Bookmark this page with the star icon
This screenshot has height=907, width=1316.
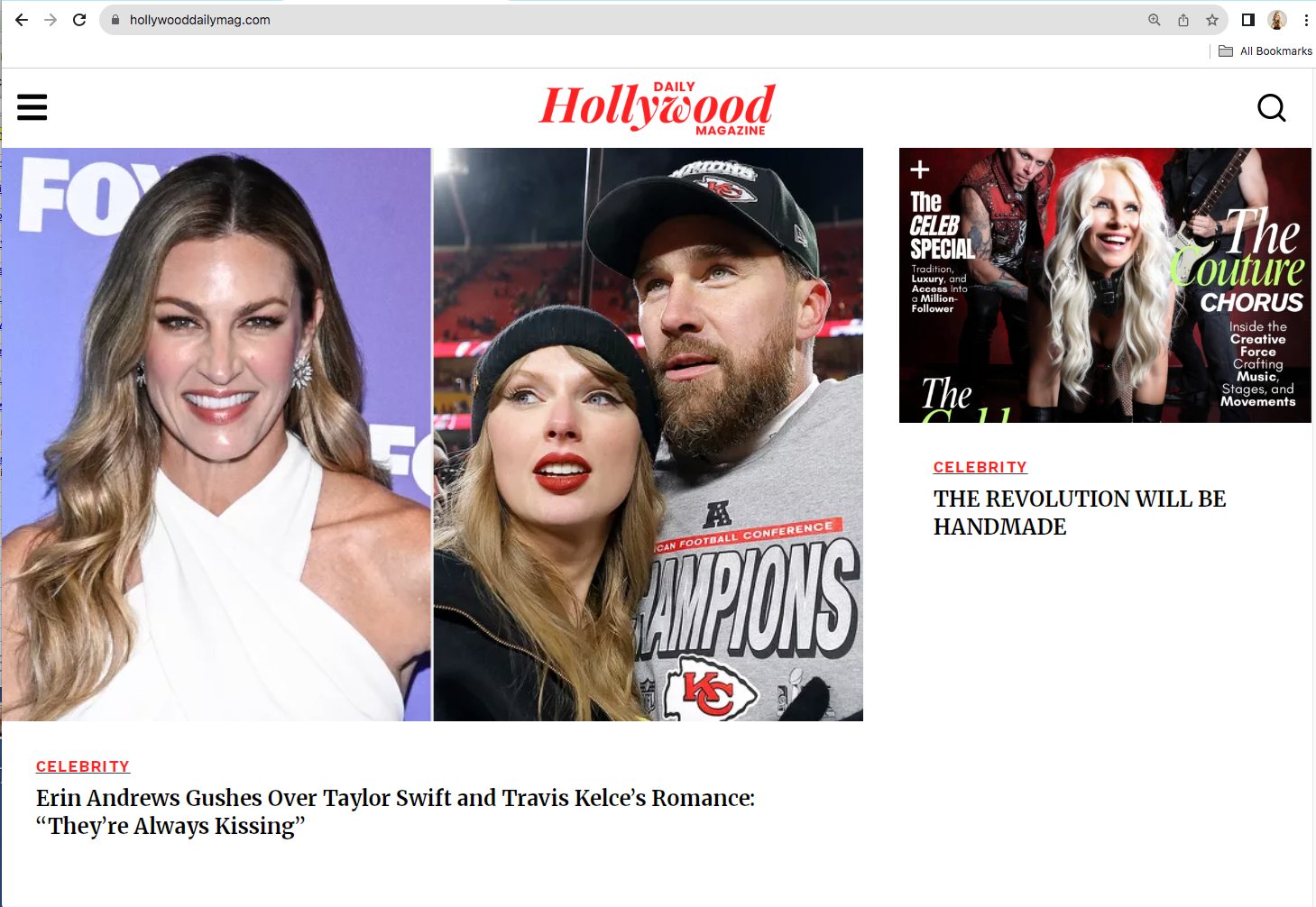coord(1211,20)
